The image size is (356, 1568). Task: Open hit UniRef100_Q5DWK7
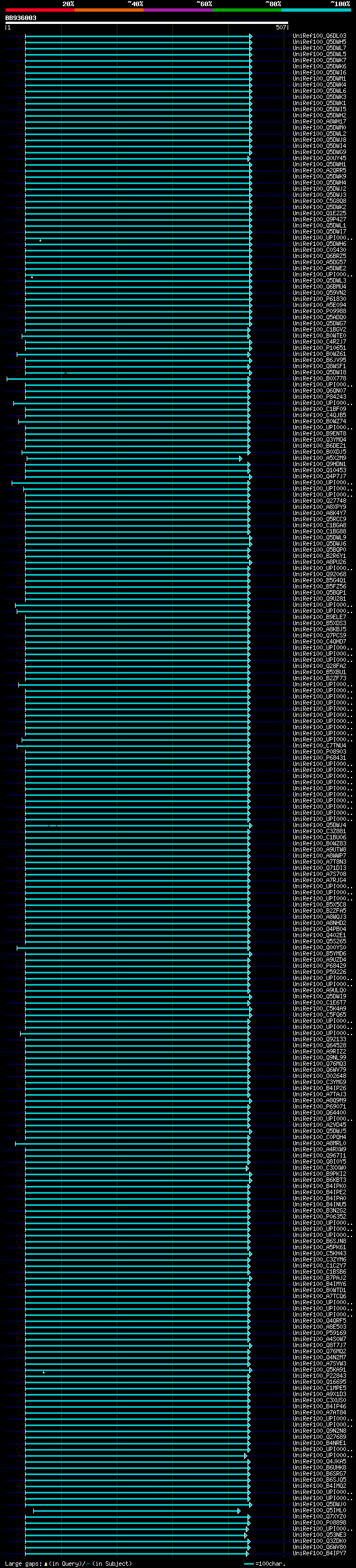tap(319, 60)
